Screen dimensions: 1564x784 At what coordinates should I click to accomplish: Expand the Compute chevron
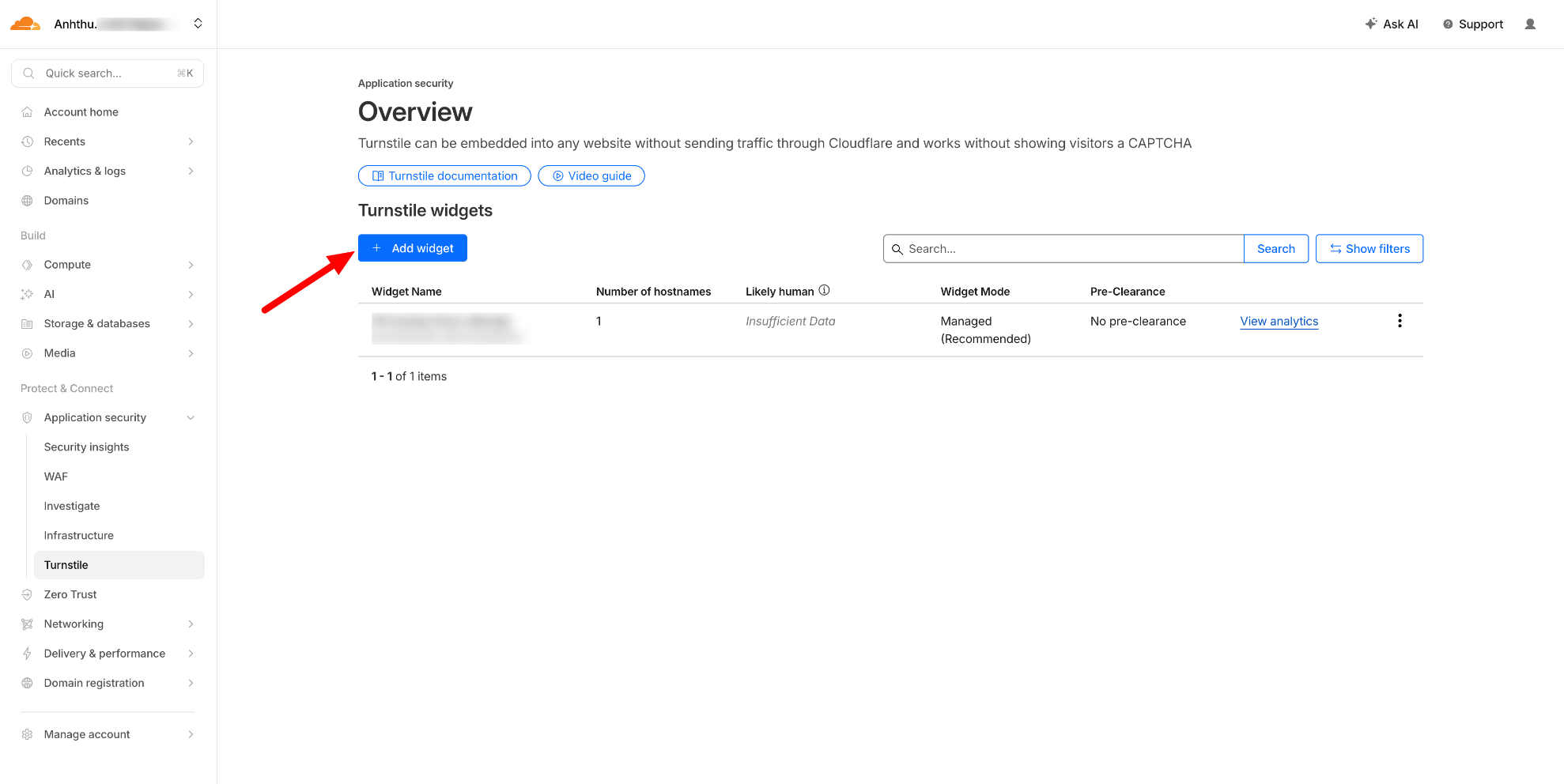tap(191, 265)
